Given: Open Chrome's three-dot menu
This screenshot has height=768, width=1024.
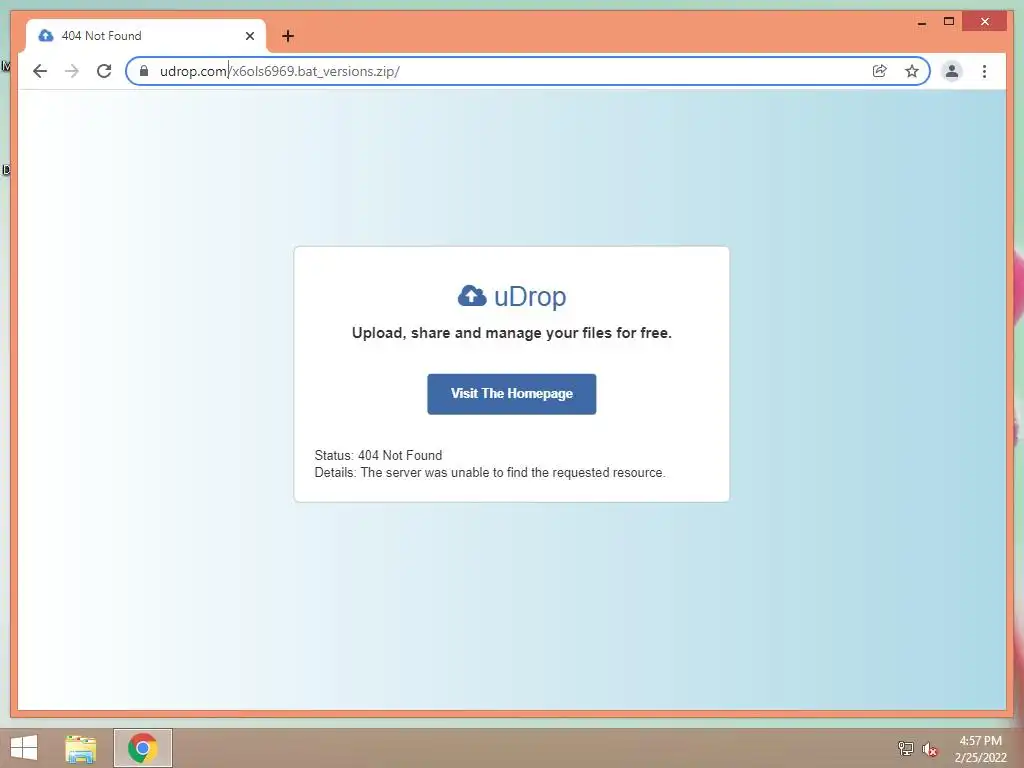Looking at the screenshot, I should point(984,71).
